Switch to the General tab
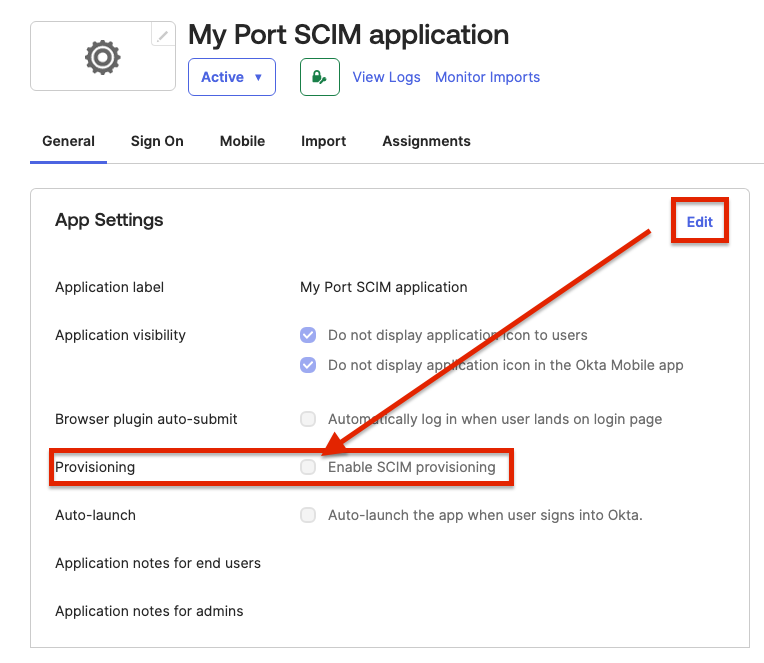This screenshot has width=764, height=663. [x=68, y=141]
